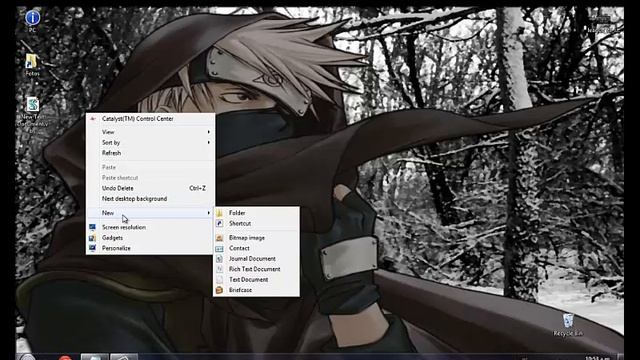Select the Fotos folder shortcut icon

click(32, 65)
